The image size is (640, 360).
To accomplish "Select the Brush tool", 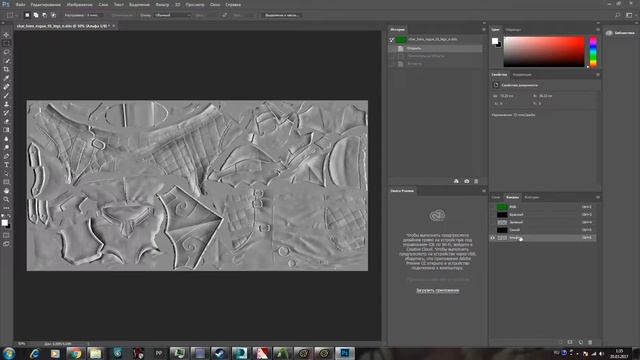I will pyautogui.click(x=6, y=96).
